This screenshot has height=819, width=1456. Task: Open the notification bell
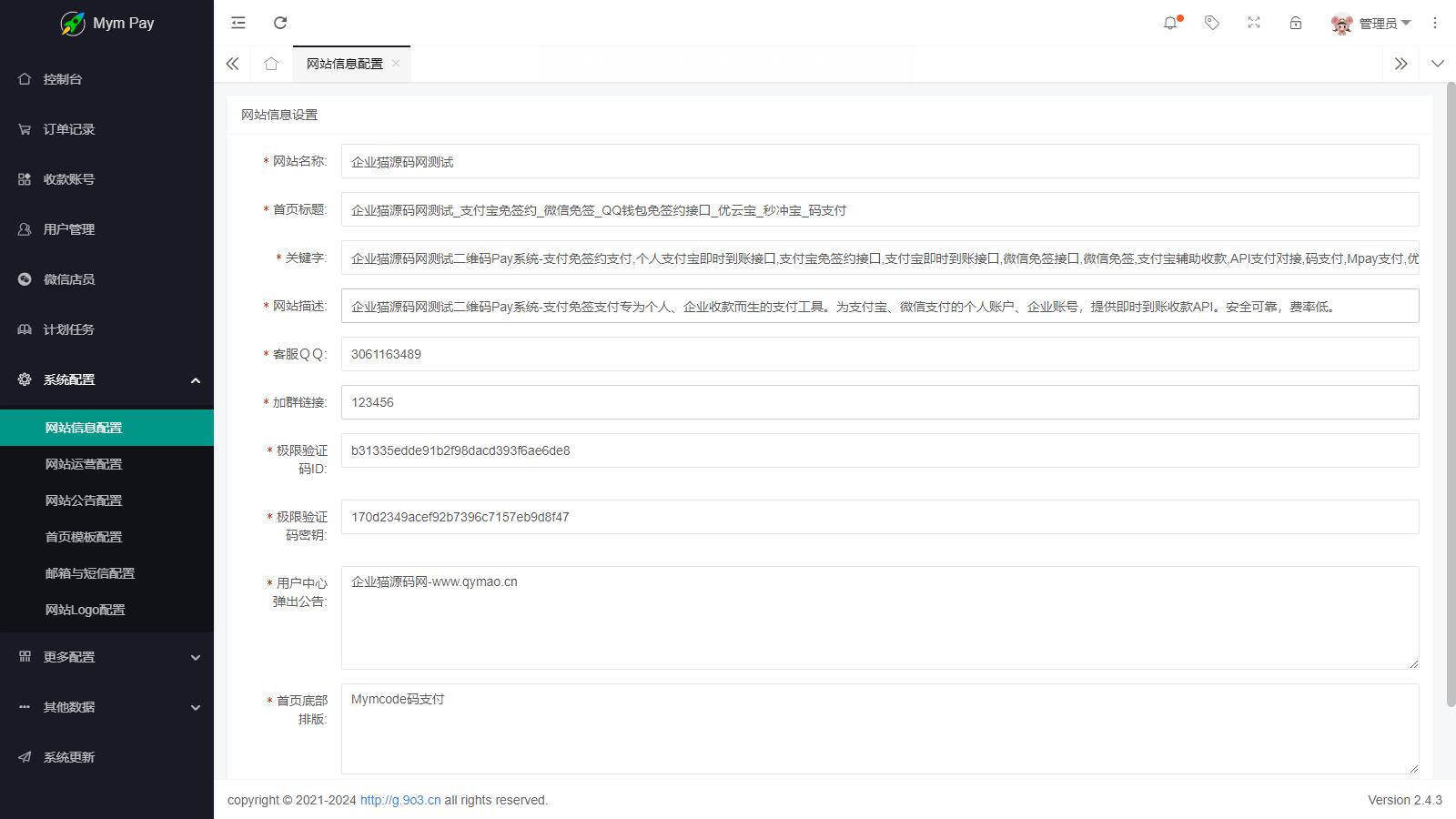1170,23
